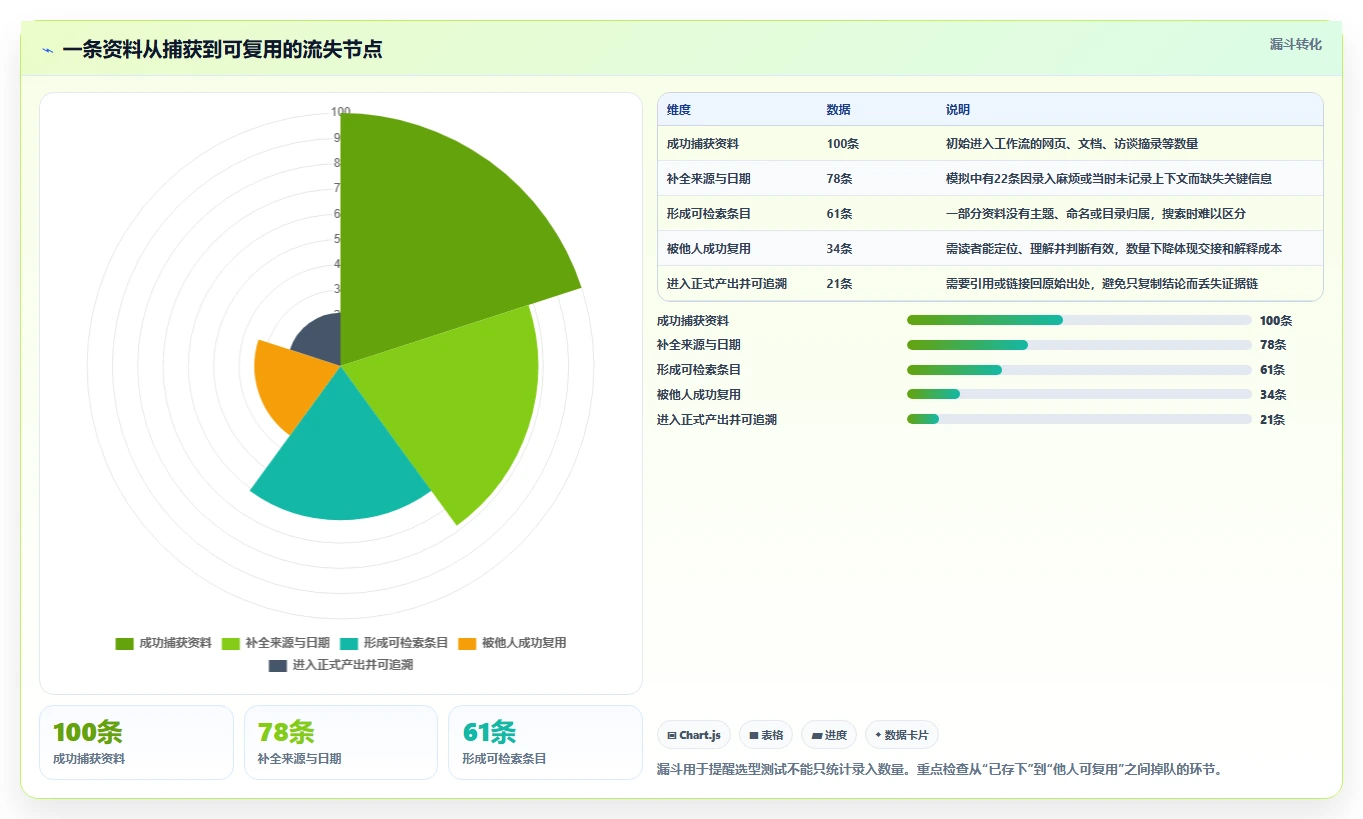Select the Chart.js chip

(694, 735)
